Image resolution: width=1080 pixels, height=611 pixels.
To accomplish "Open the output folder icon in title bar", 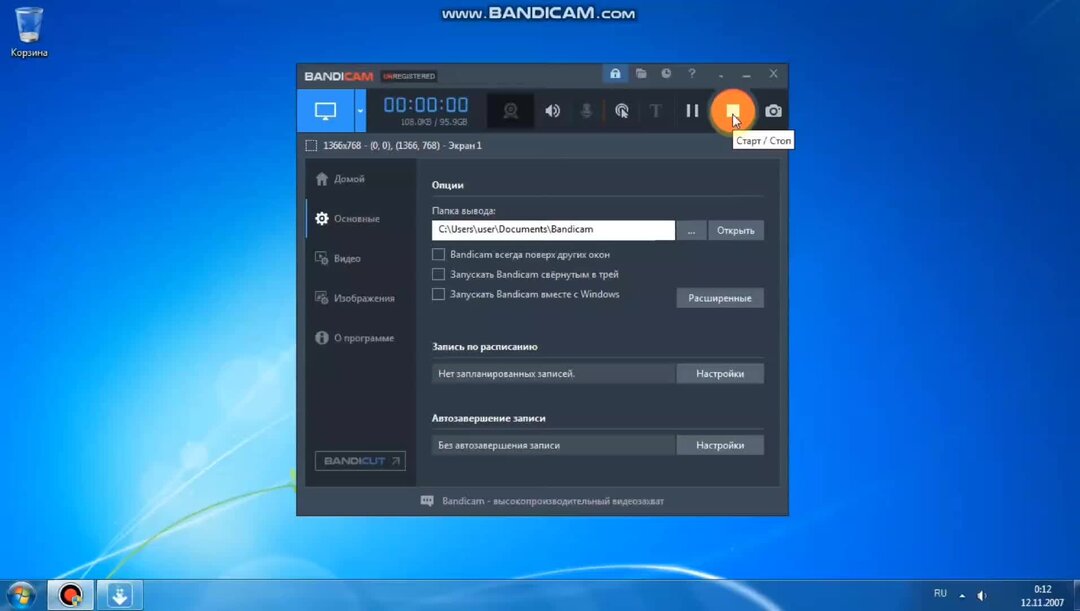I will pos(641,74).
